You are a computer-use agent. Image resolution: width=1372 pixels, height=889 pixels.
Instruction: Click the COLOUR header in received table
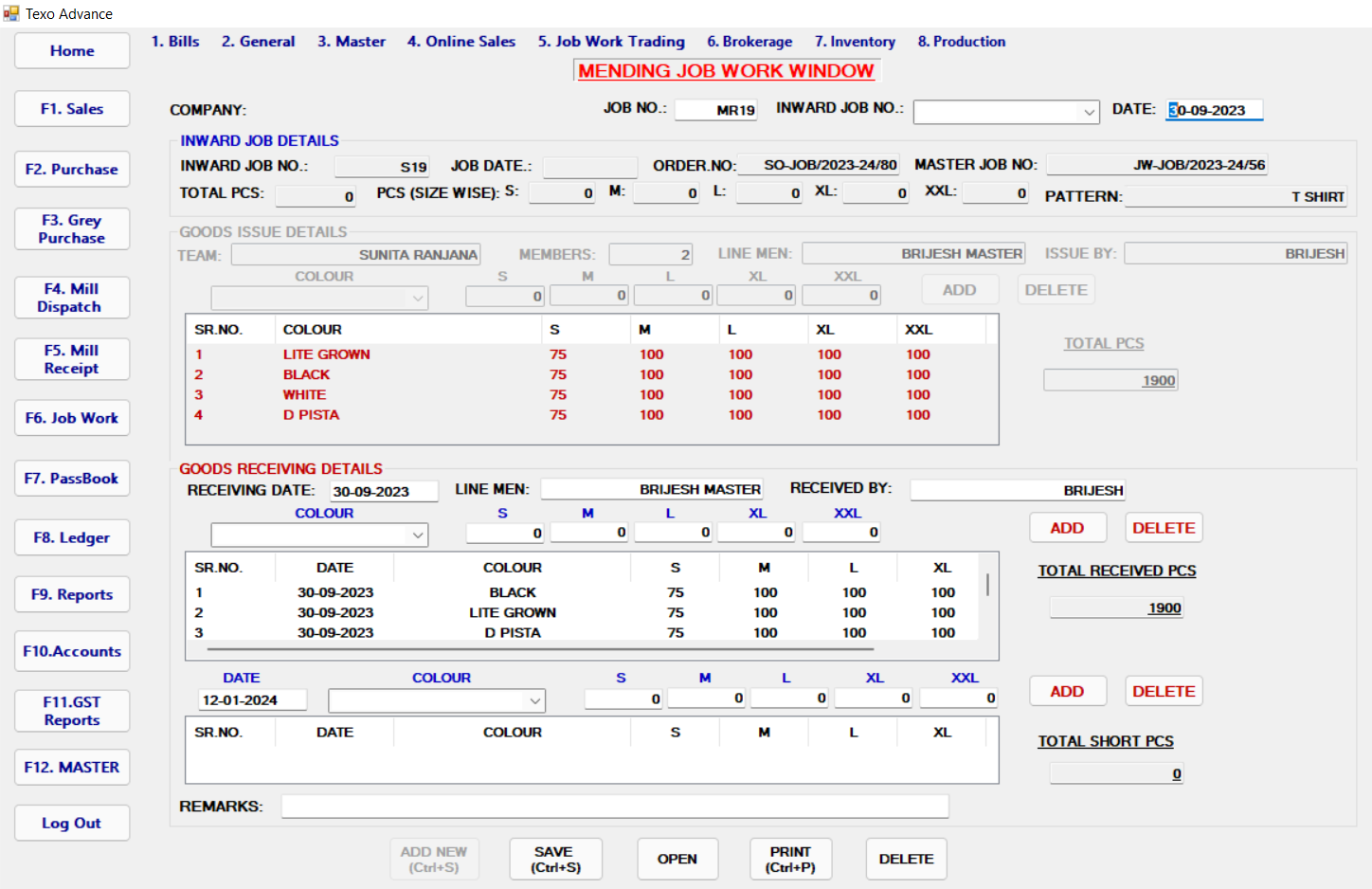513,568
